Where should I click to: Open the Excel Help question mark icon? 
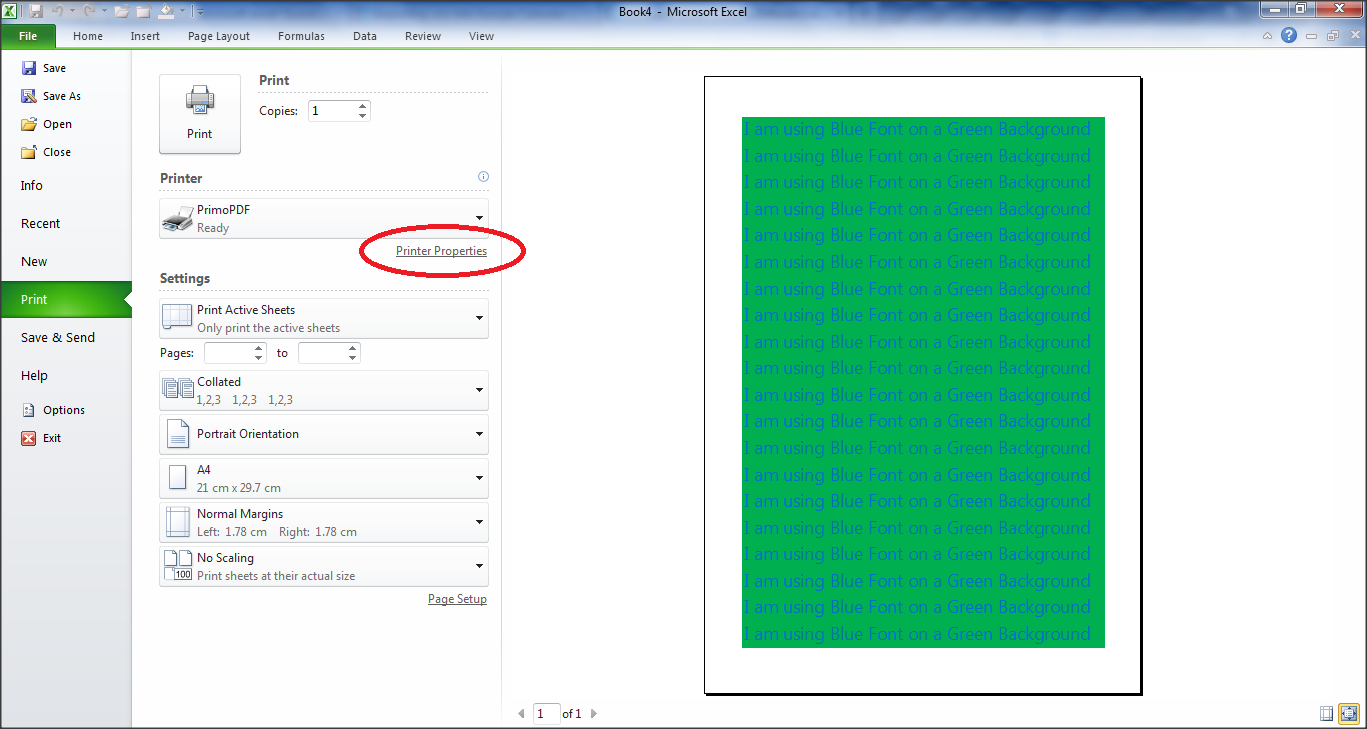click(1289, 36)
